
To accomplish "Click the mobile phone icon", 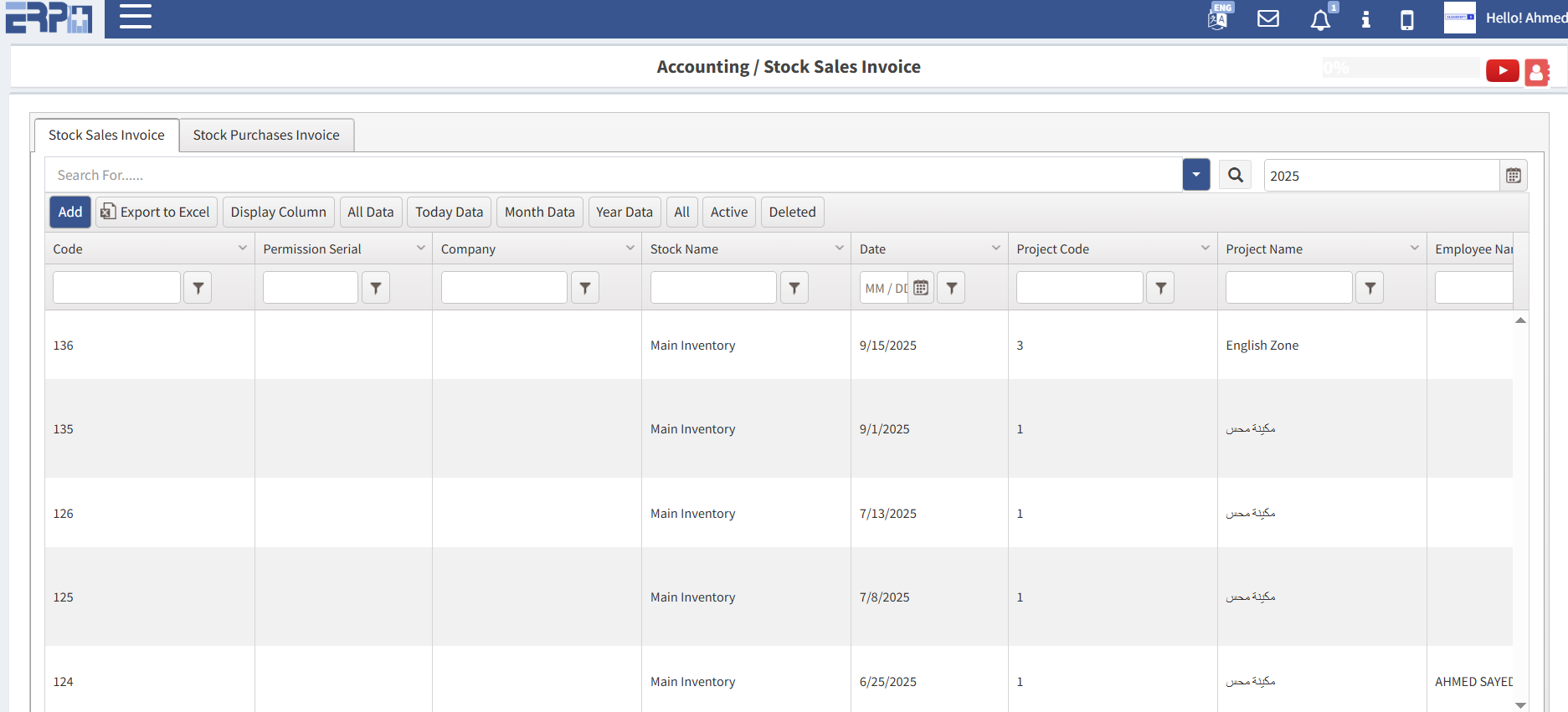I will [1407, 19].
